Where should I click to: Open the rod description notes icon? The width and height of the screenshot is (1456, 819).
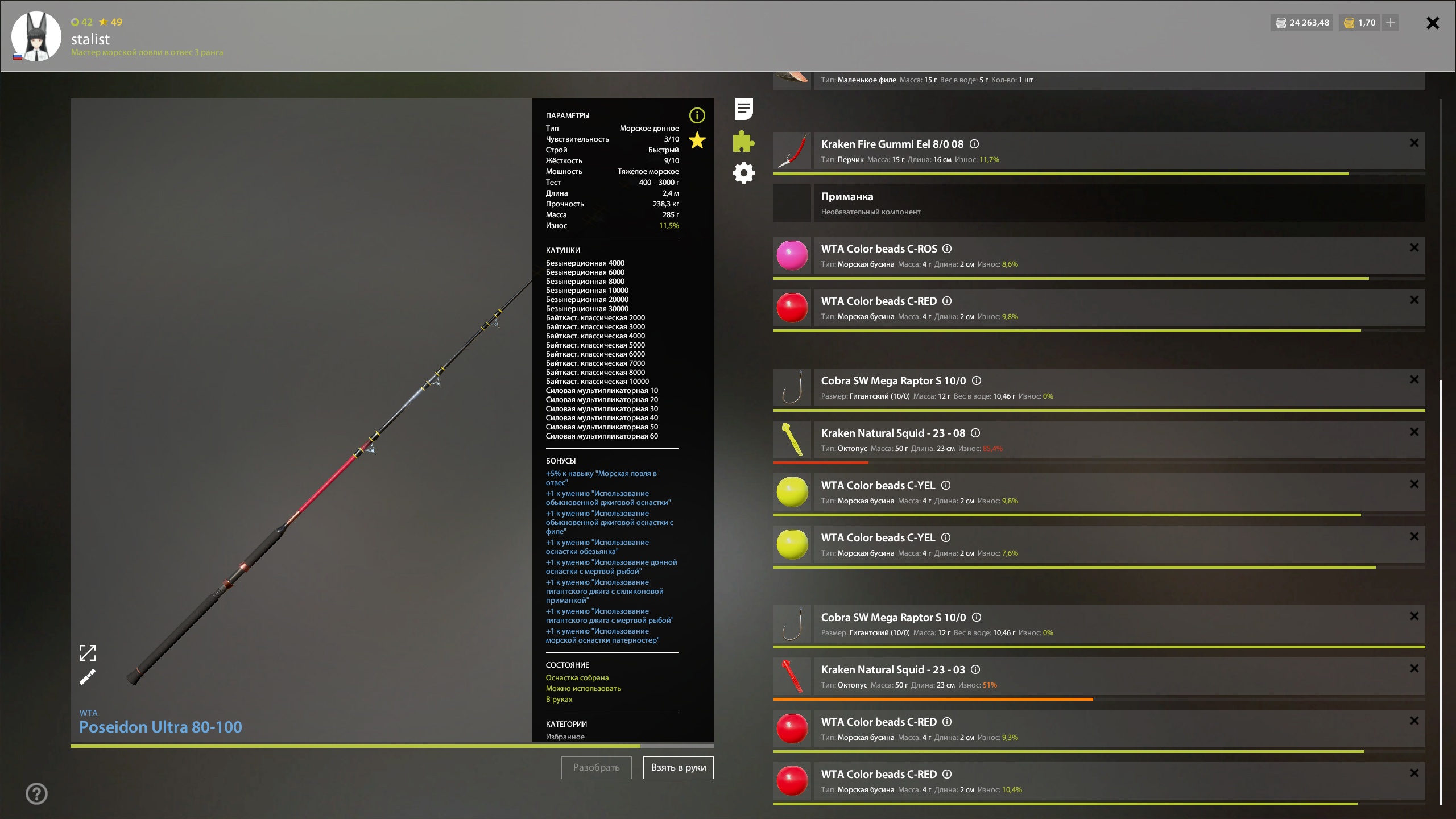[743, 109]
